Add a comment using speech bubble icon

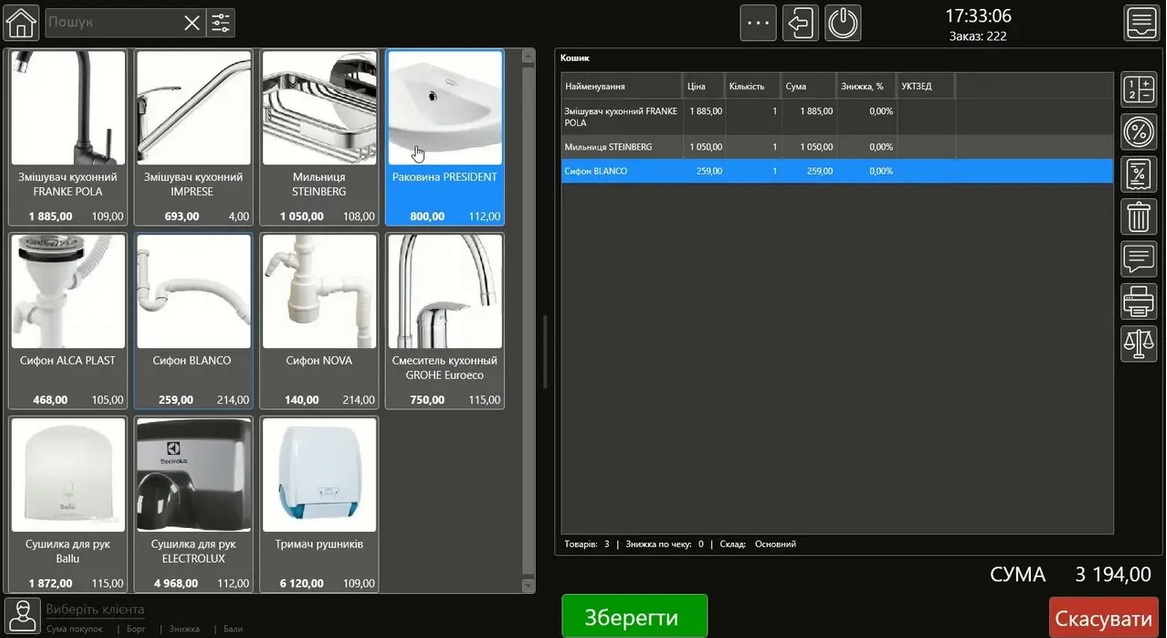[1138, 258]
